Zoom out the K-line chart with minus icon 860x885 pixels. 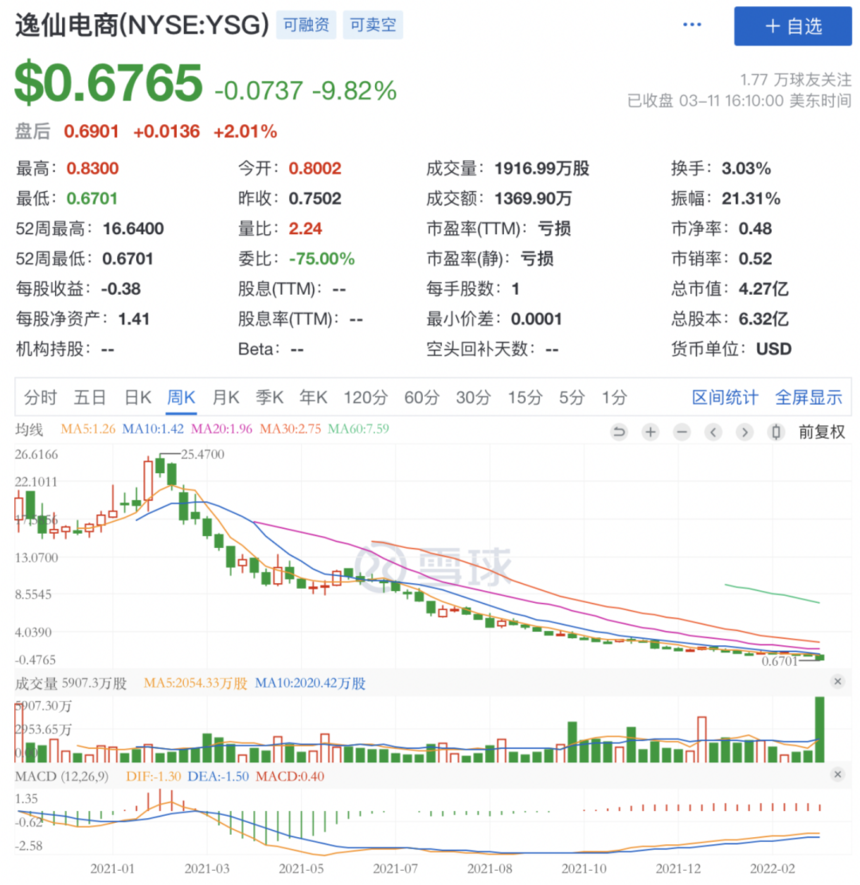(682, 432)
